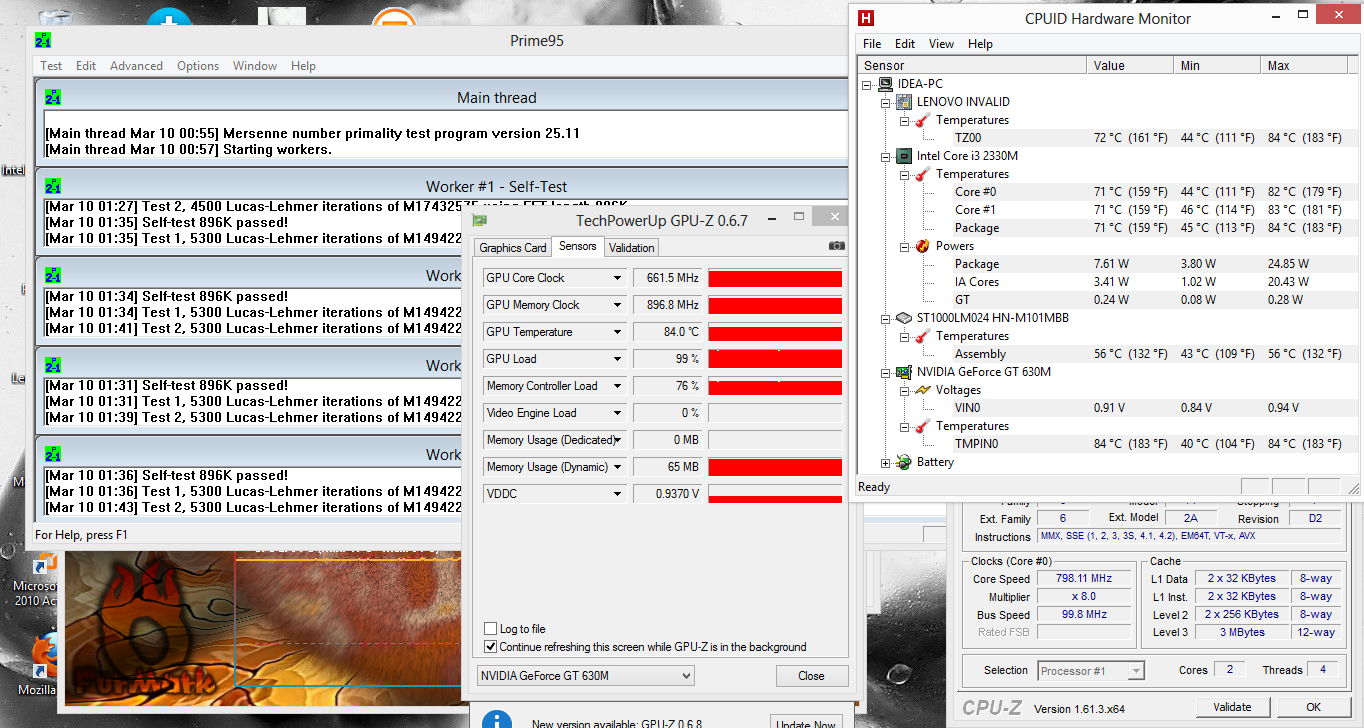Click the Voltages lightning icon

922,390
